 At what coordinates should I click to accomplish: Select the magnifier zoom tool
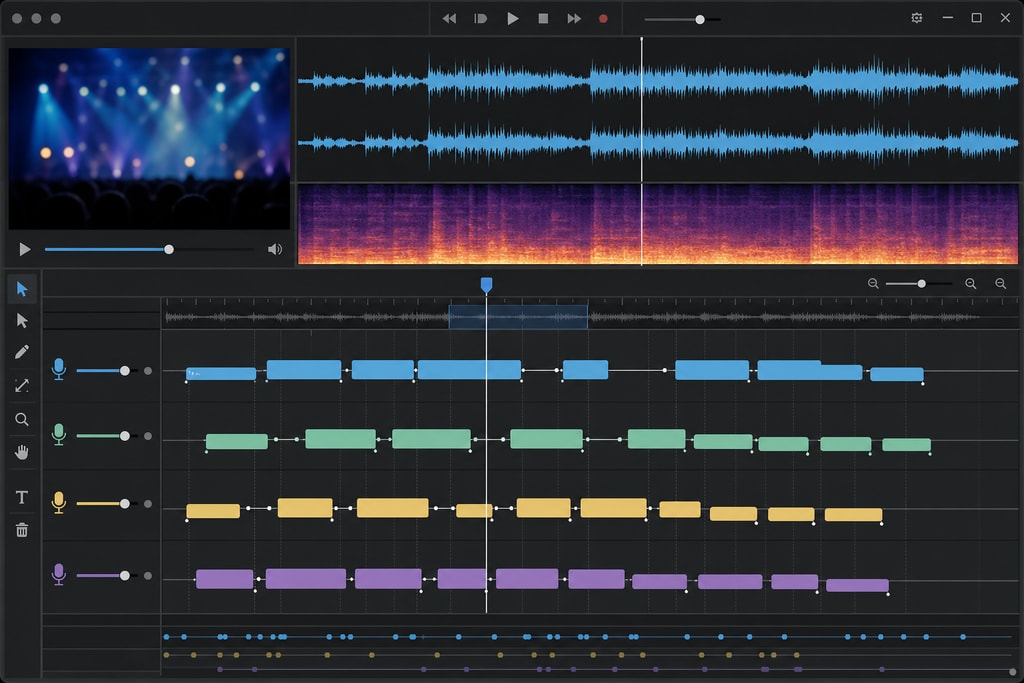click(22, 419)
